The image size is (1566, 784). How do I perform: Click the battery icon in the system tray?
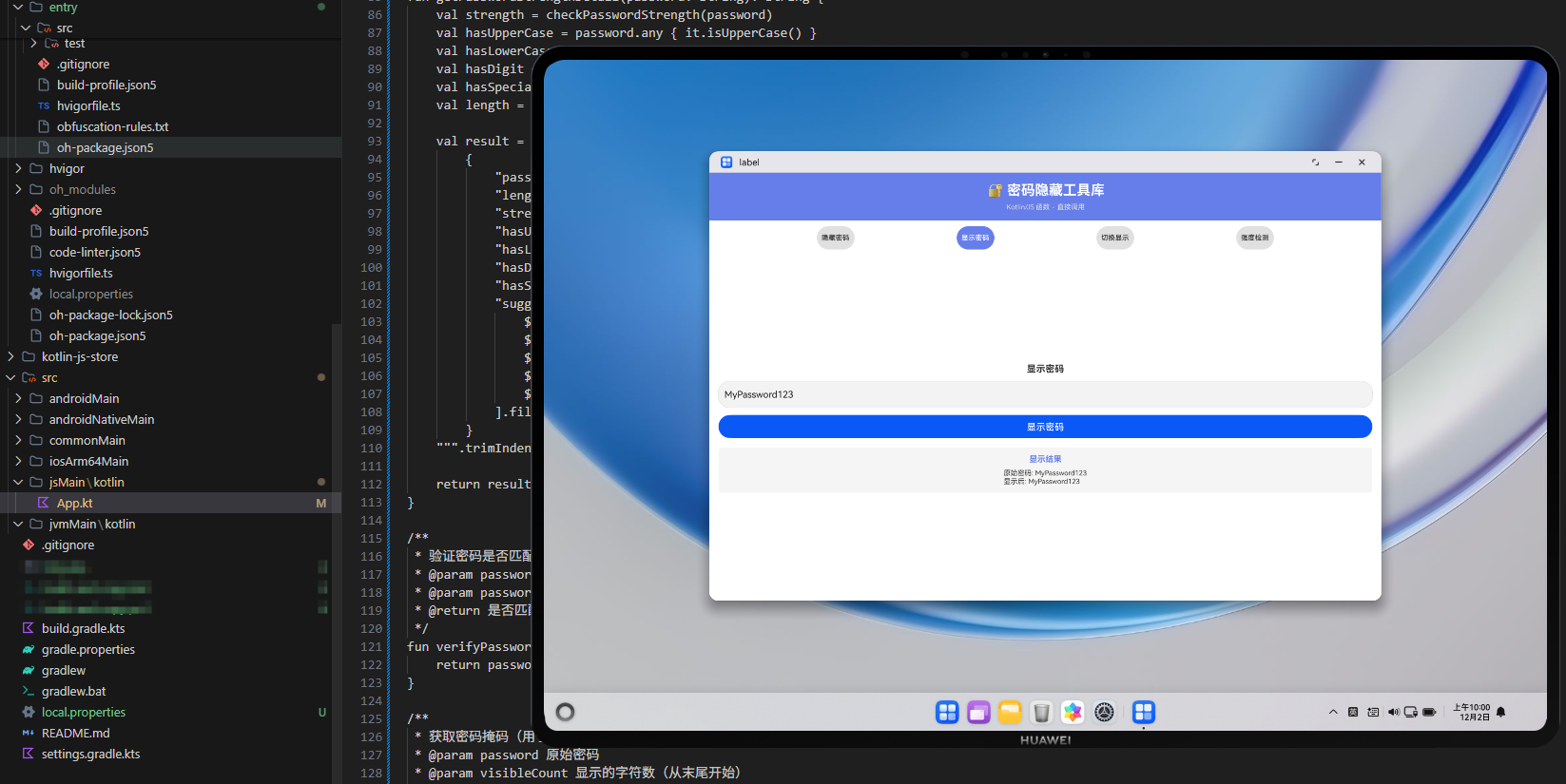(1429, 712)
